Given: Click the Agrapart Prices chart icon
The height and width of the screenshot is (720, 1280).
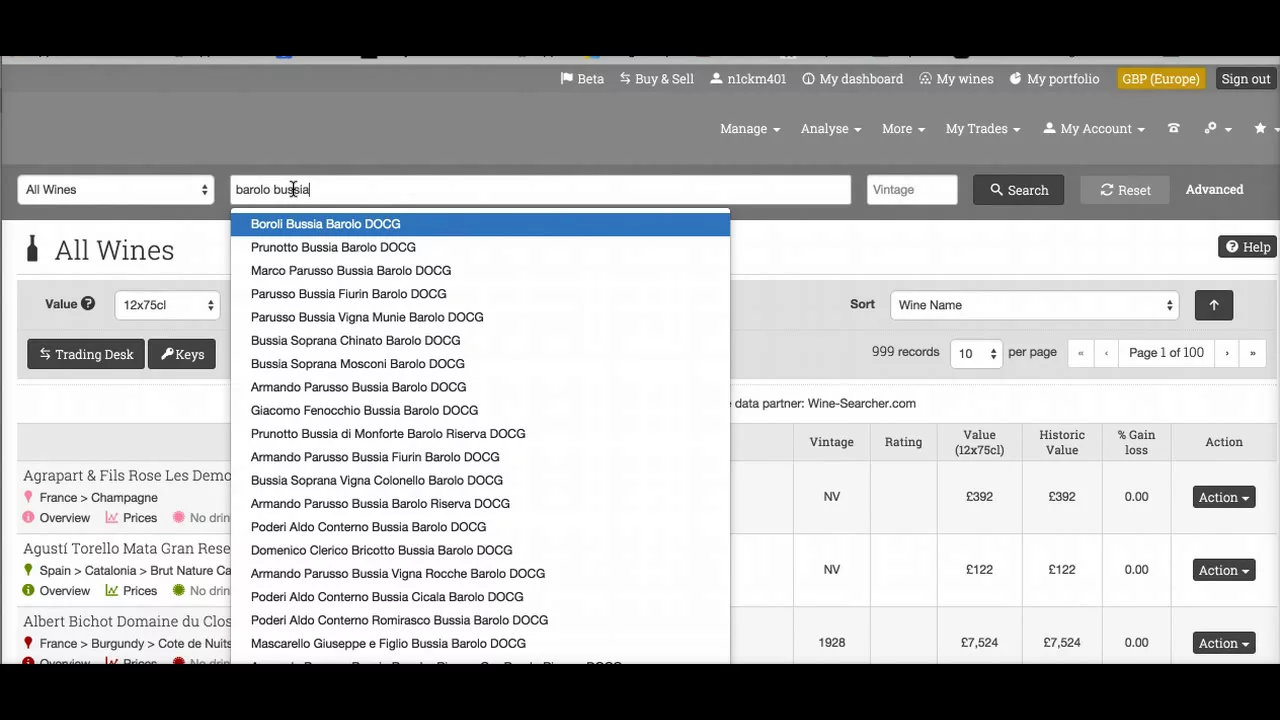Looking at the screenshot, I should (112, 518).
